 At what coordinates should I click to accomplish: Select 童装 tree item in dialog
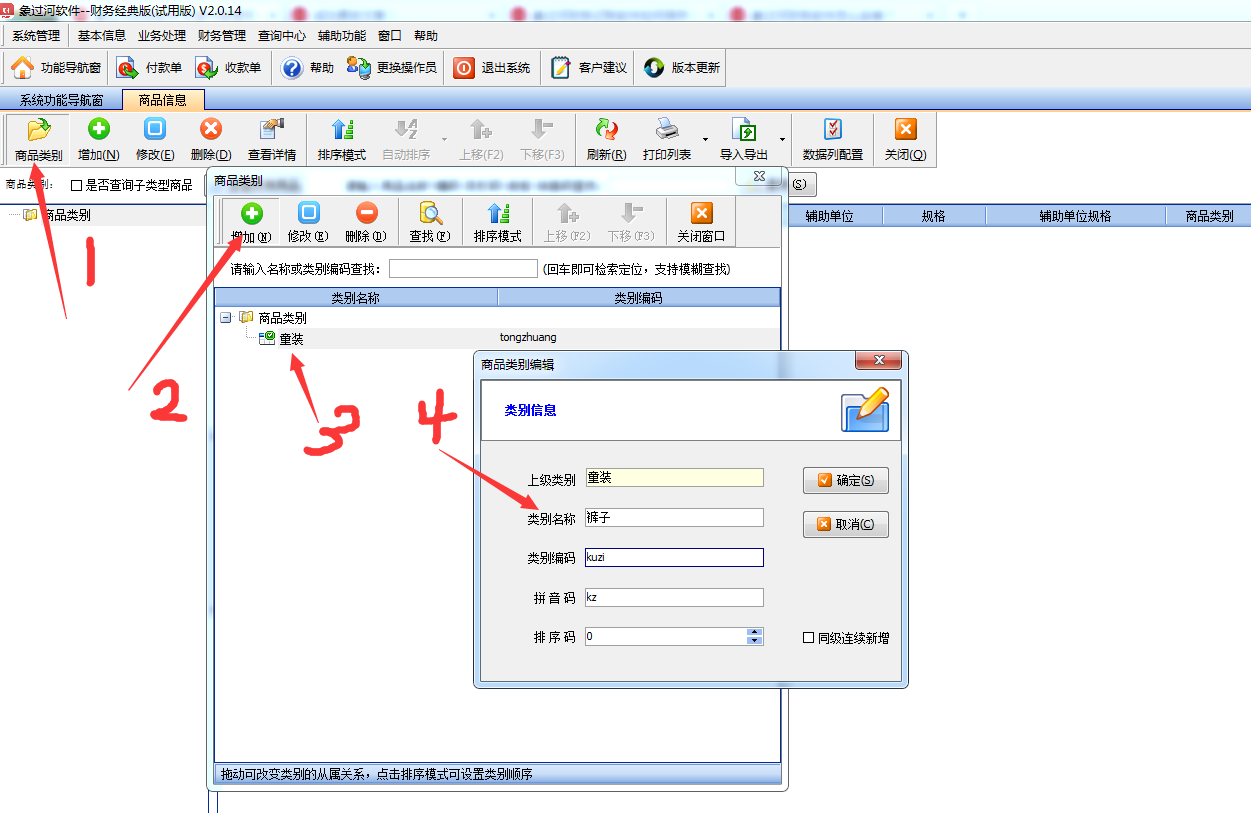click(x=291, y=339)
